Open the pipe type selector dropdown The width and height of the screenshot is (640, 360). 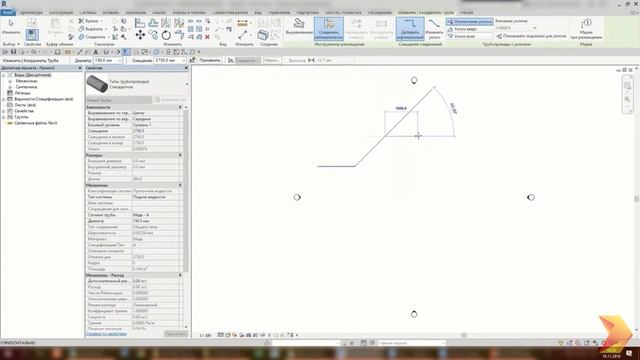(x=187, y=84)
